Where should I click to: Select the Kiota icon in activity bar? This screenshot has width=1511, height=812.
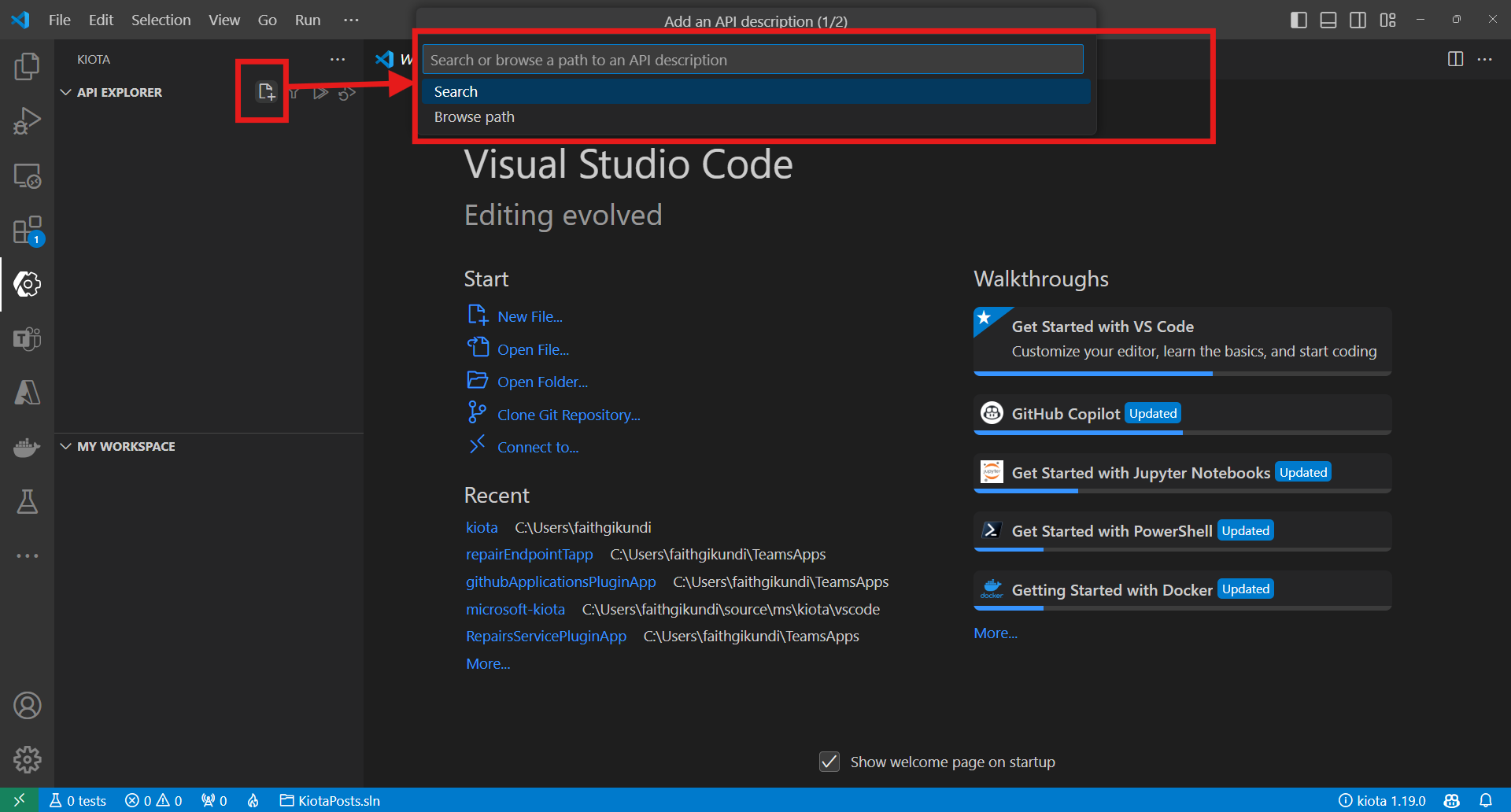point(27,284)
